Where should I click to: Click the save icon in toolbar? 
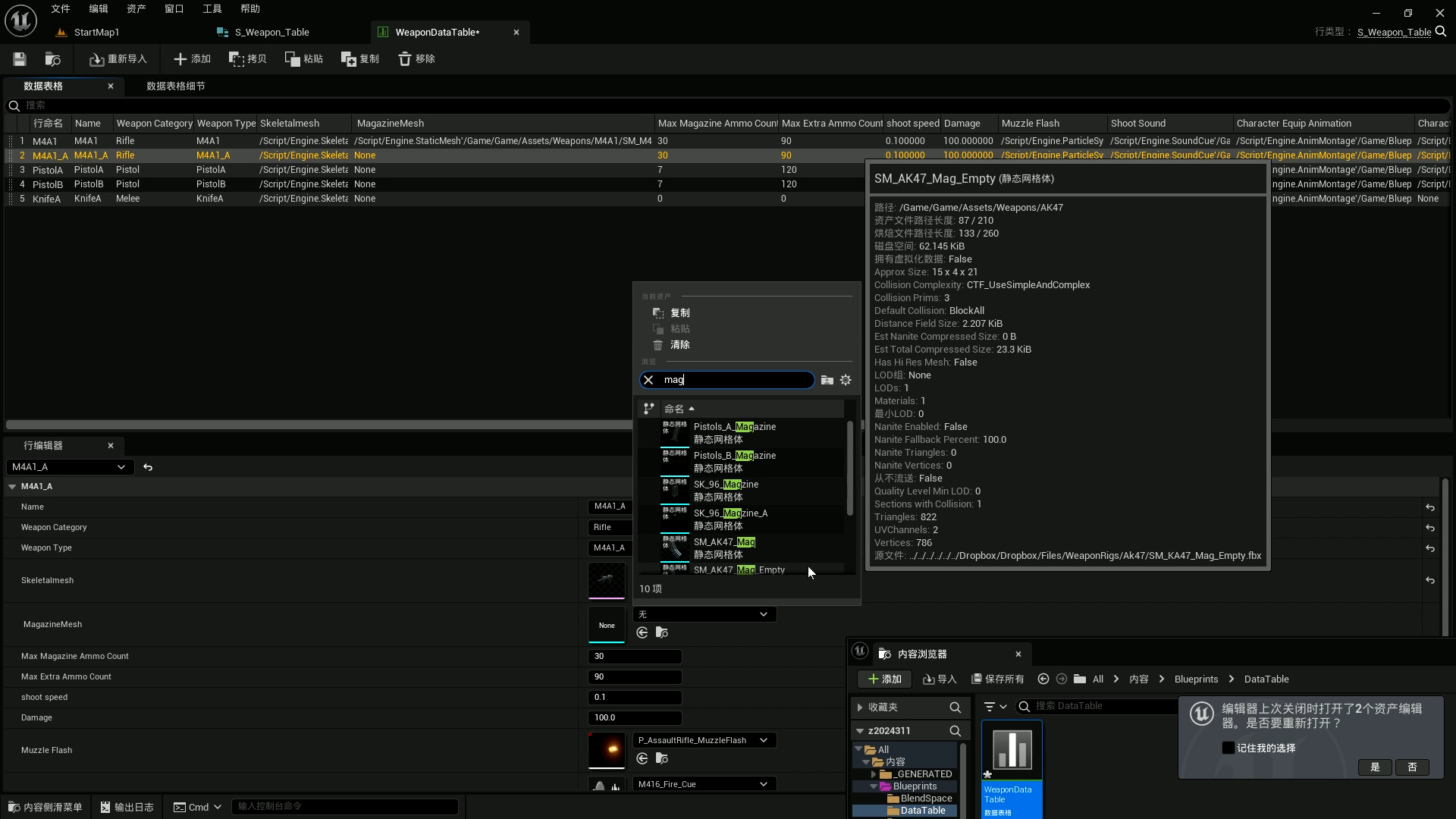[20, 59]
